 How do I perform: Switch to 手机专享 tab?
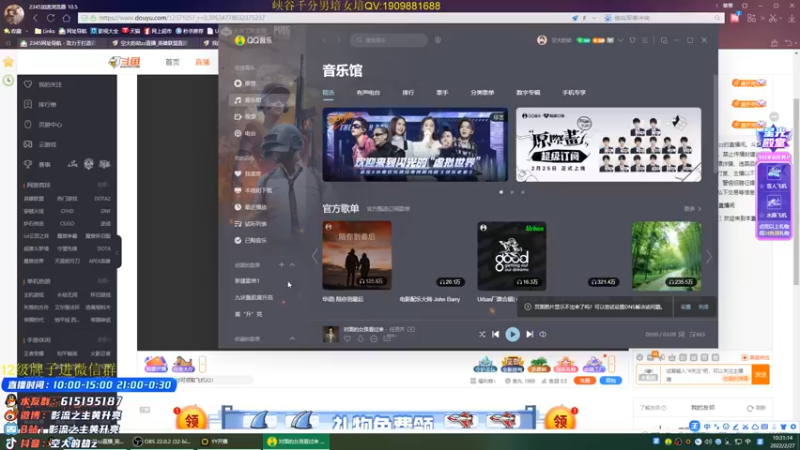574,93
